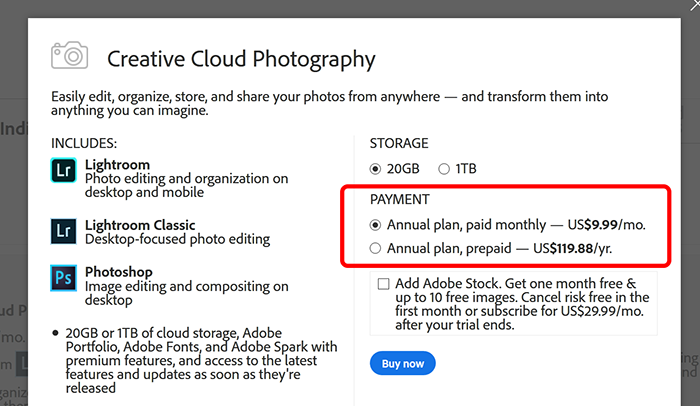Close the dialog with the X icon

[x=695, y=4]
